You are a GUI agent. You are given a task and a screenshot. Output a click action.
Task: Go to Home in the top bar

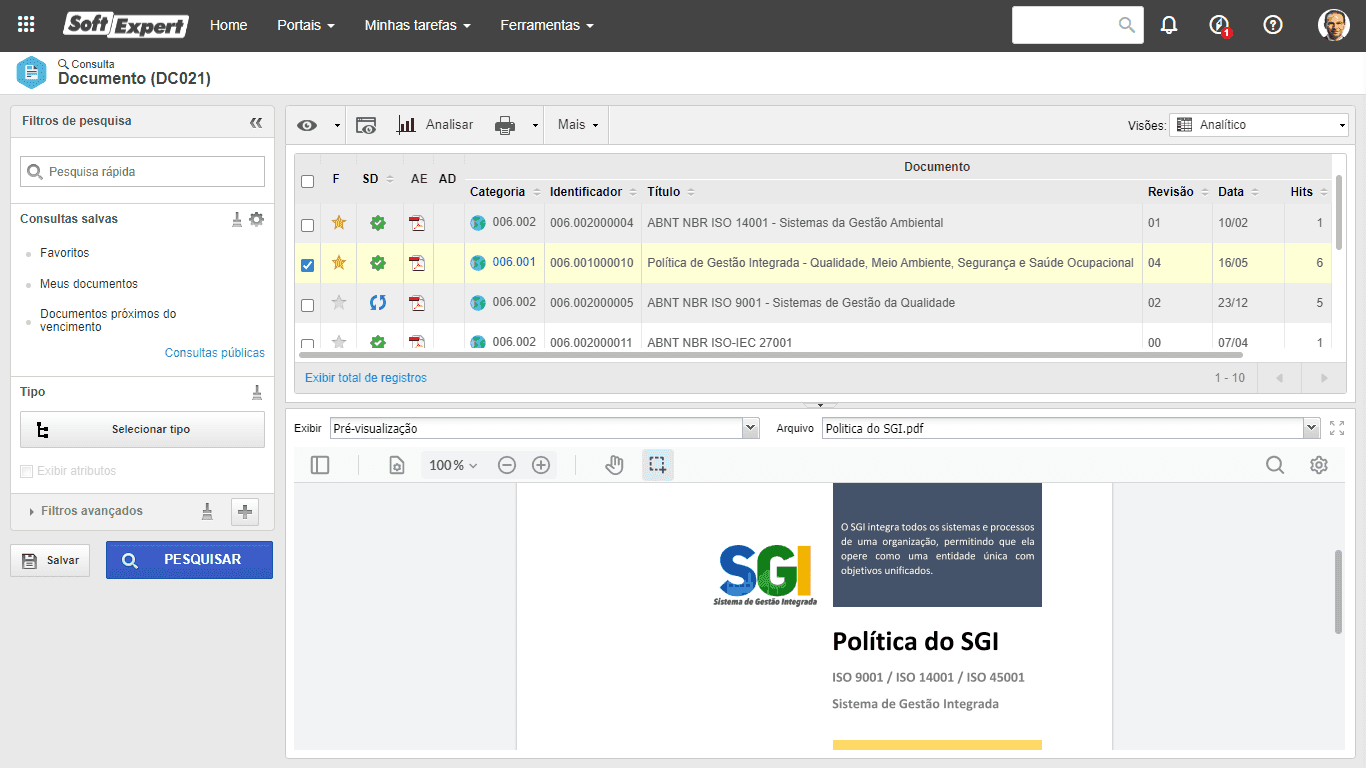(228, 25)
